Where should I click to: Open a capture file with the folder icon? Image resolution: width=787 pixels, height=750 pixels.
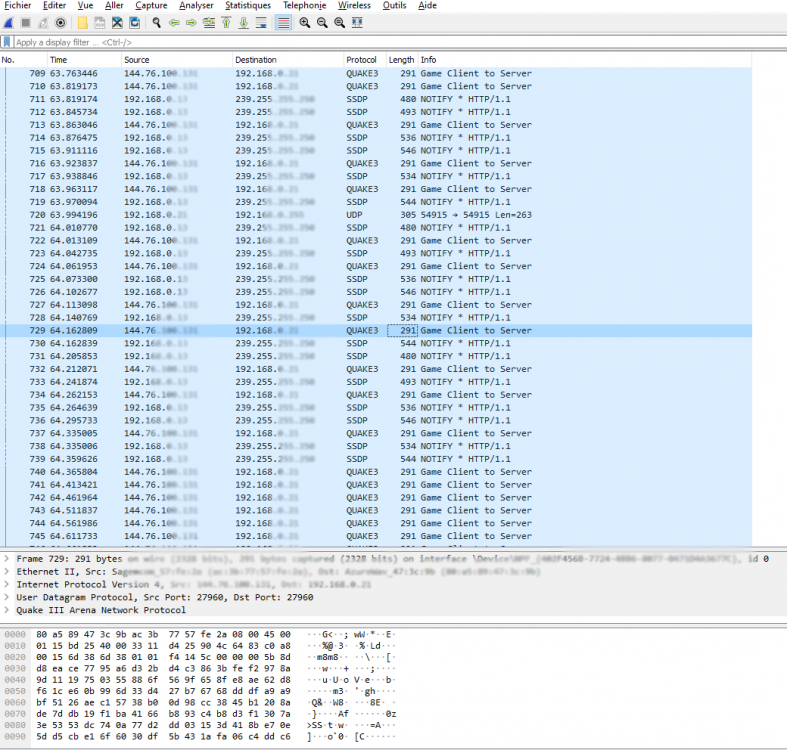82,23
